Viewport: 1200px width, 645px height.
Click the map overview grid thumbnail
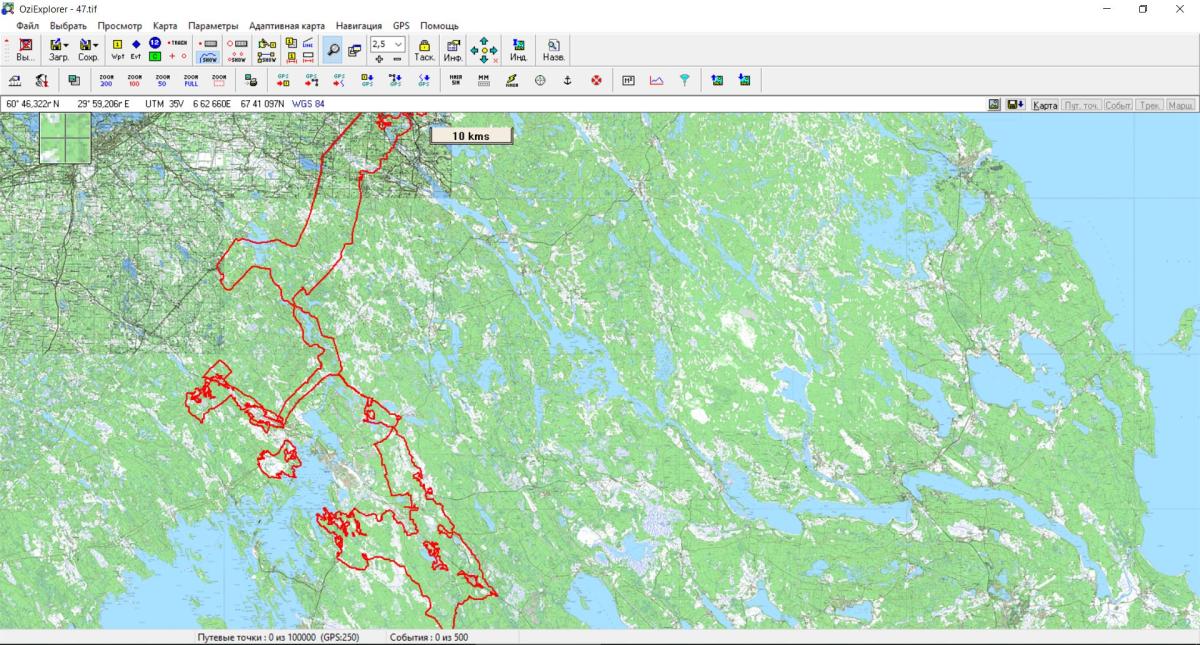(65, 137)
